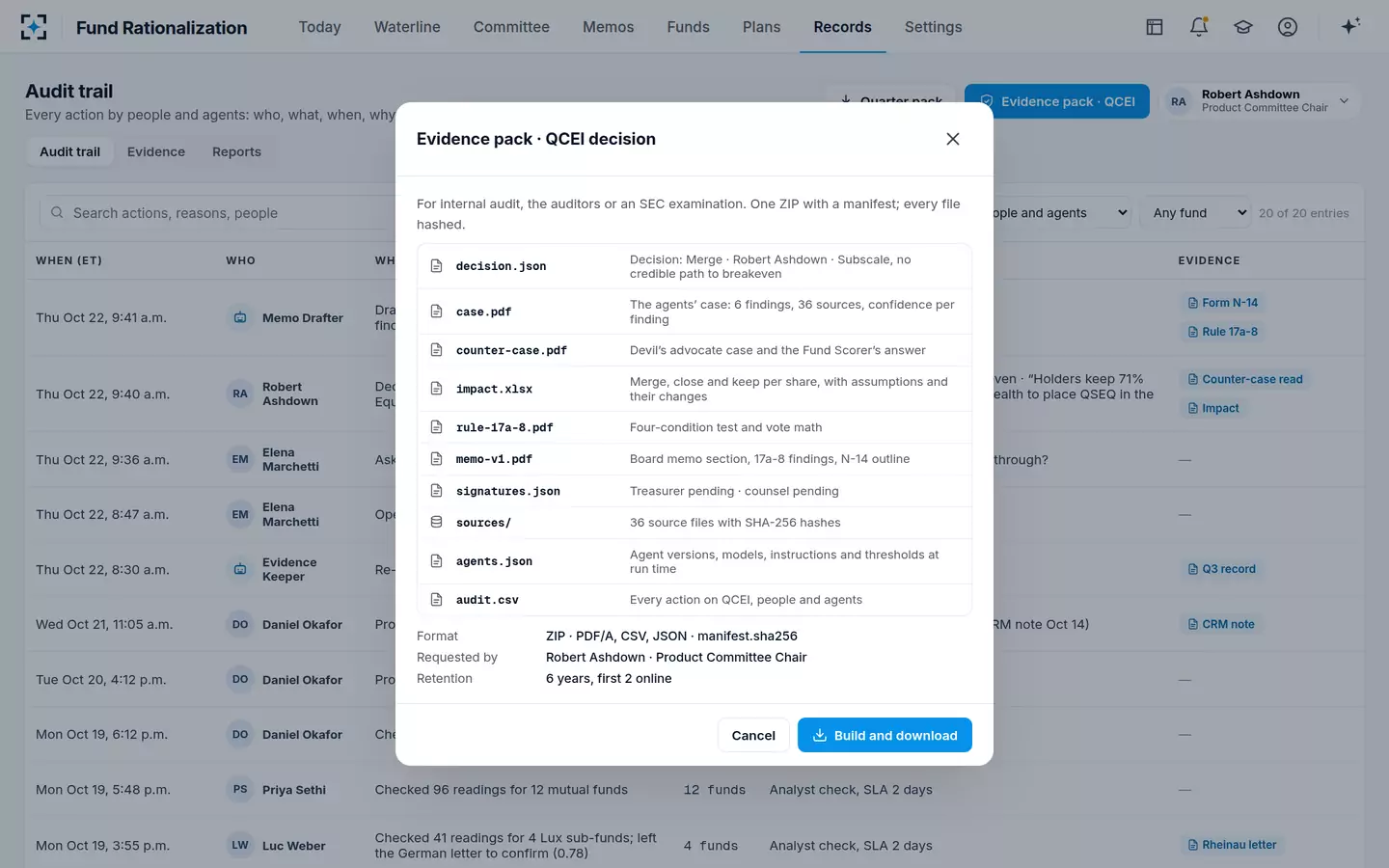Click the file icon beside audit.csv
Viewport: 1389px width, 868px height.
(436, 600)
